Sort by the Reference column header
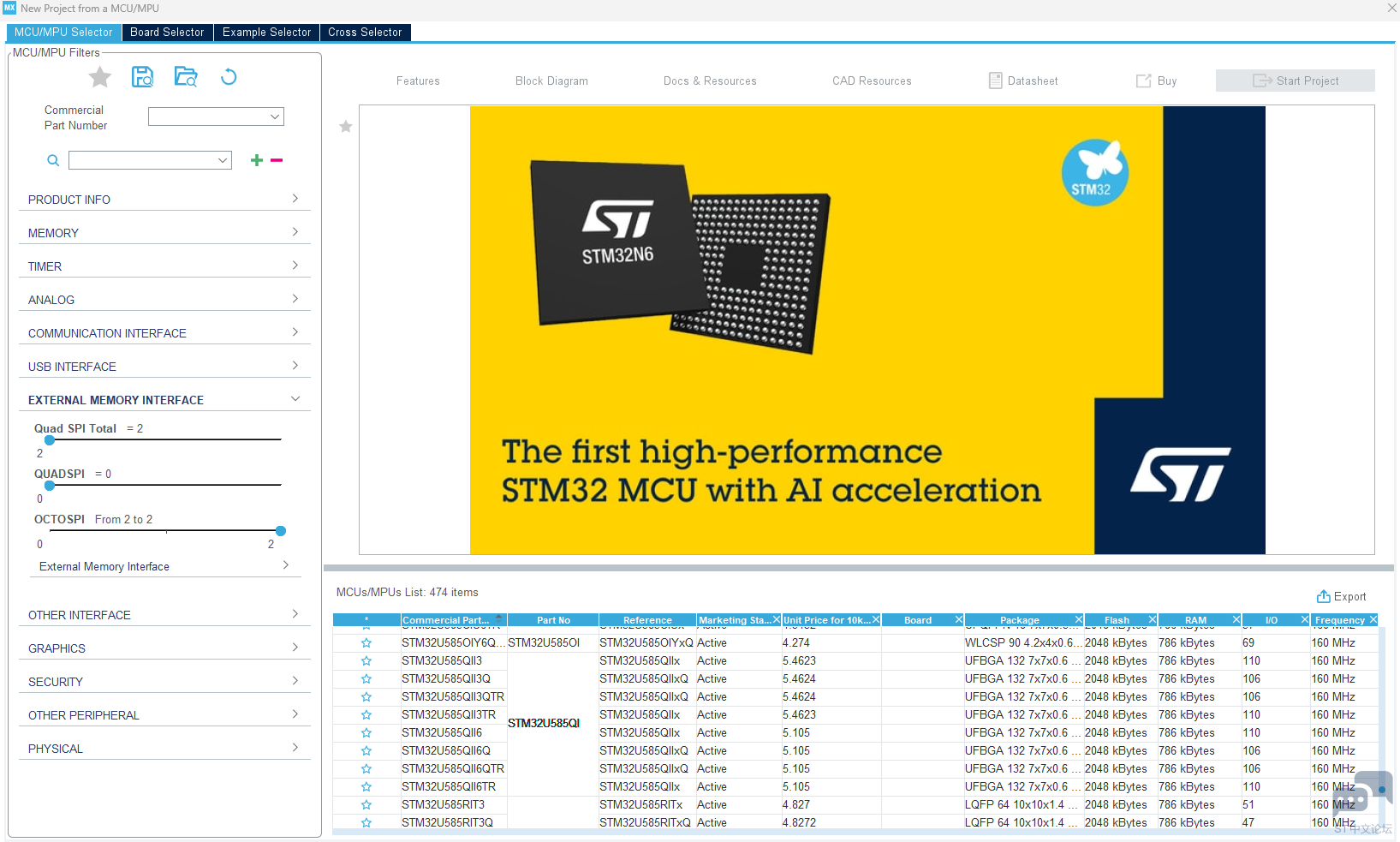 pyautogui.click(x=647, y=620)
